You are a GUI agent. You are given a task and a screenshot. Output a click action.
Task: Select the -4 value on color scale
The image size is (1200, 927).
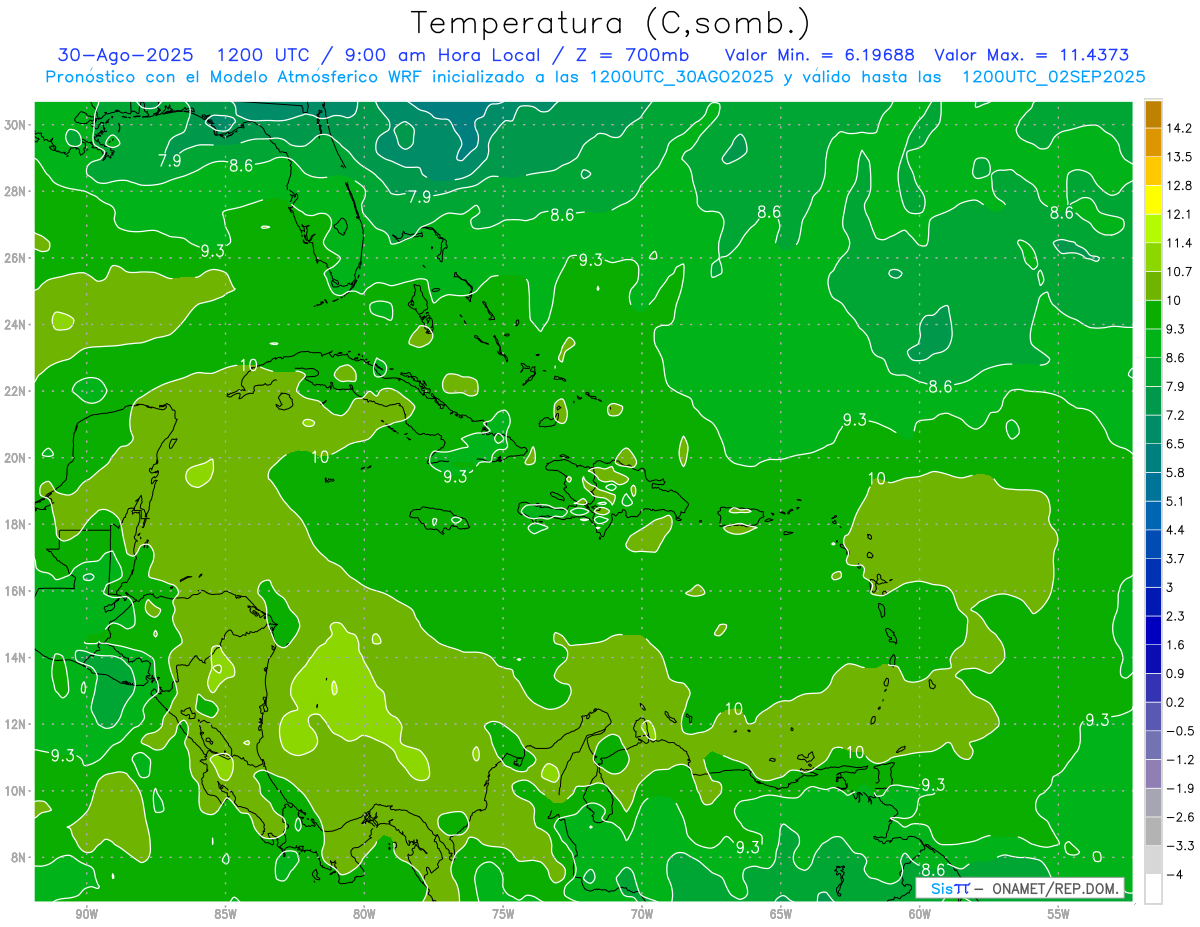1175,875
